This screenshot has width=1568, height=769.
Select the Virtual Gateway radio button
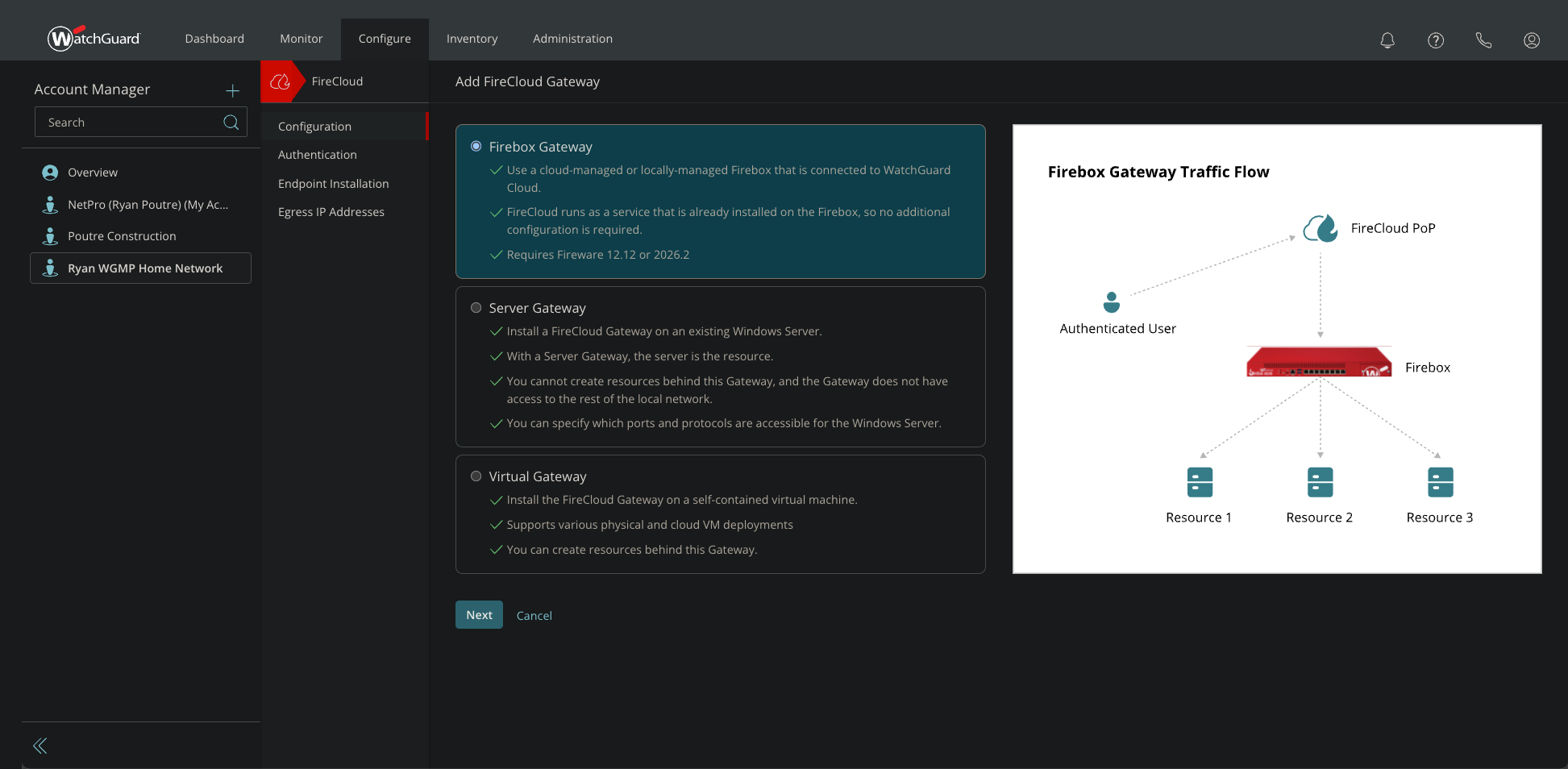click(476, 476)
